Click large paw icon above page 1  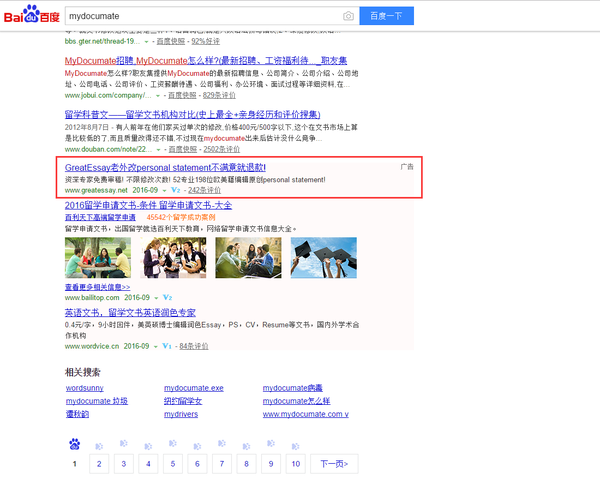[75, 444]
